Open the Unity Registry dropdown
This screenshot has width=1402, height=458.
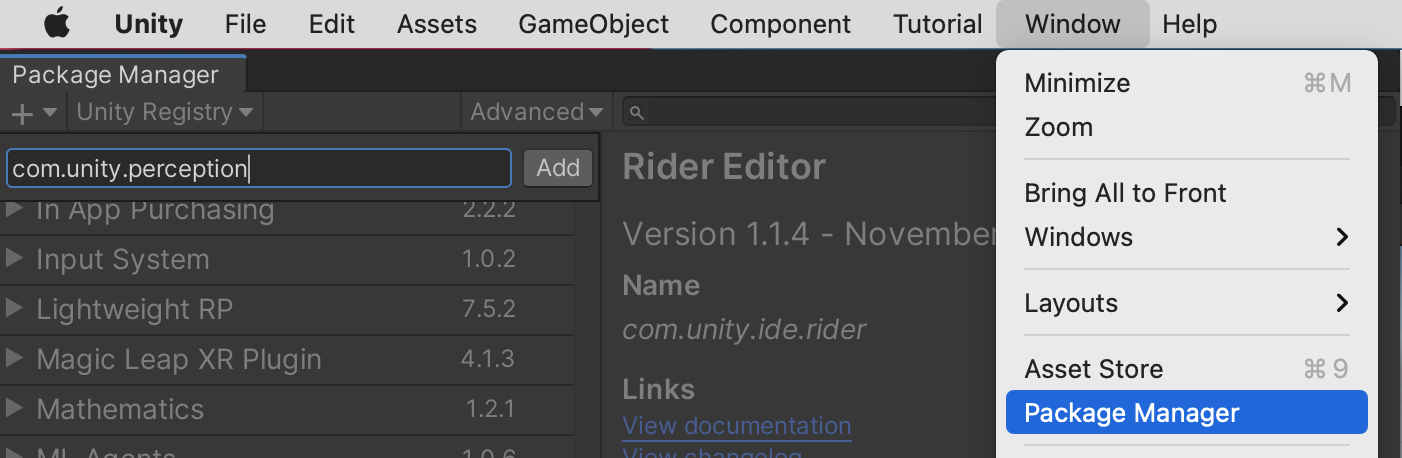(165, 112)
